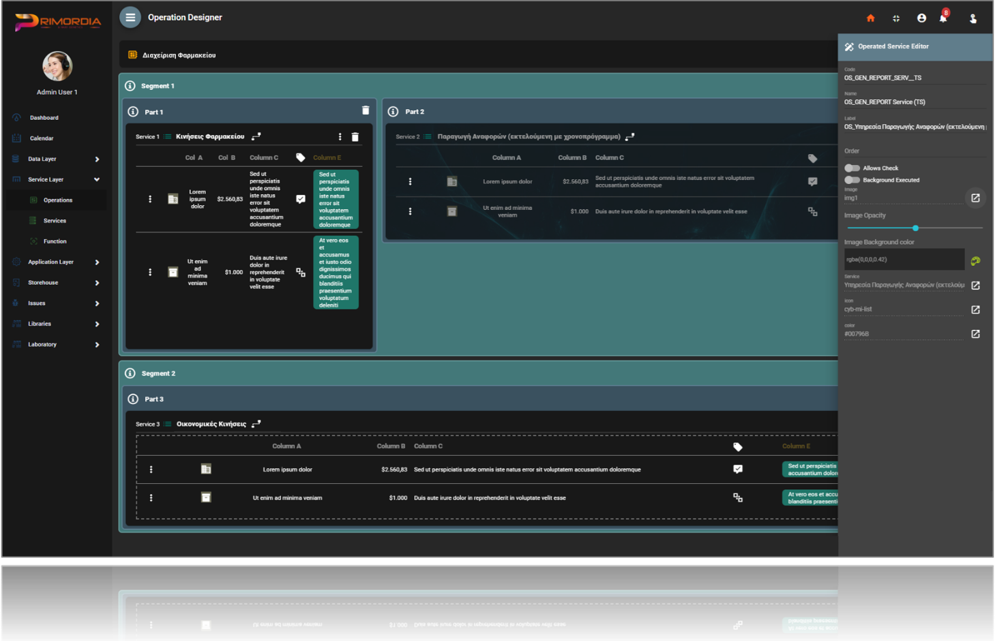Click Segment 1 info icon
The width and height of the screenshot is (995, 641).
pyautogui.click(x=130, y=86)
